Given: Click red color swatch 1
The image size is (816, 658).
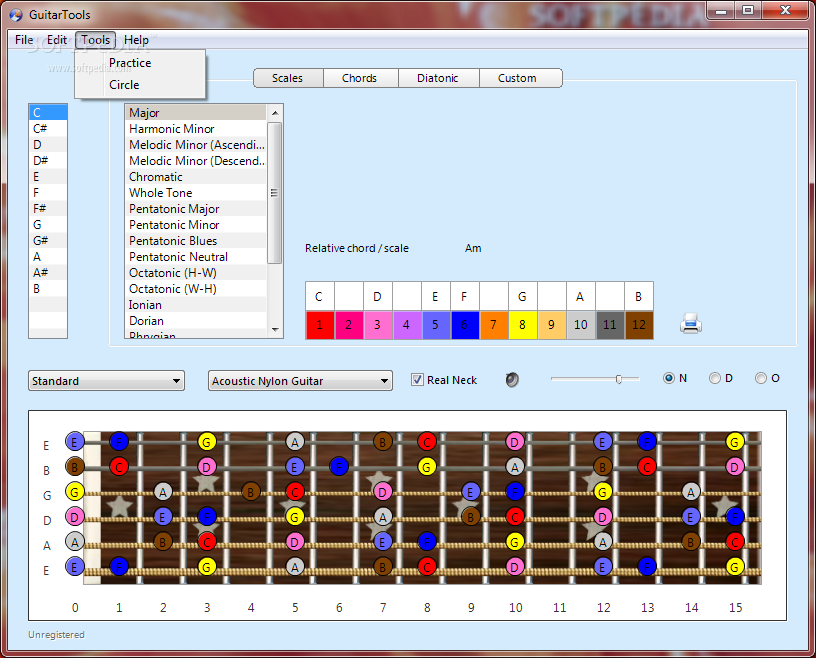Looking at the screenshot, I should click(x=320, y=325).
